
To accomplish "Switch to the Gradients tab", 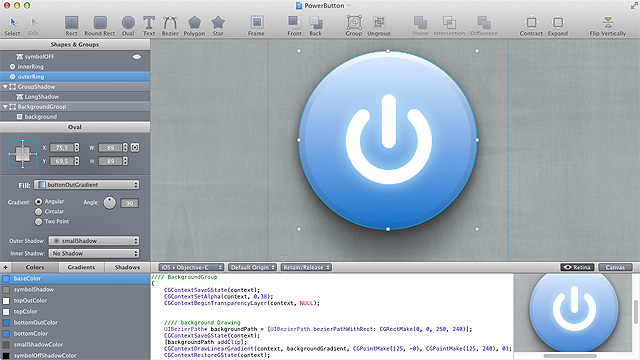I will (81, 267).
